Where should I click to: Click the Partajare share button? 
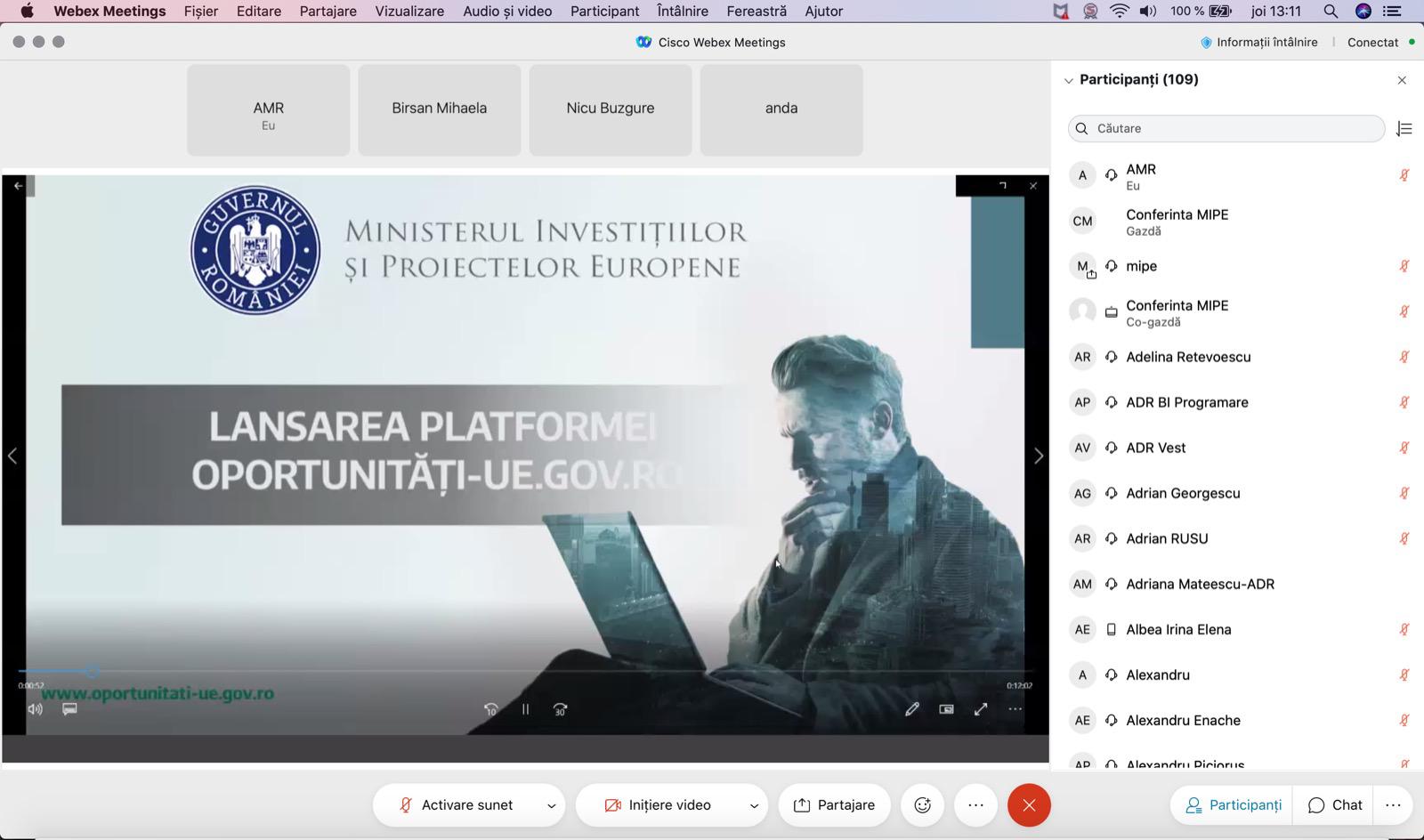click(834, 805)
